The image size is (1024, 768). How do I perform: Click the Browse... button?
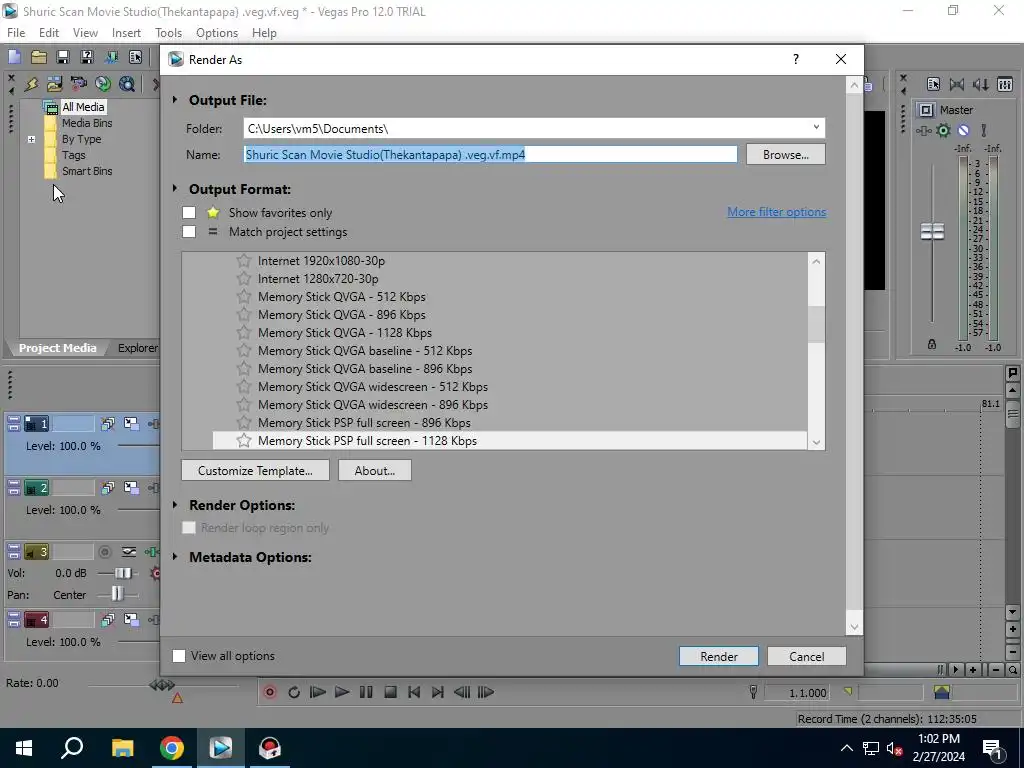786,155
